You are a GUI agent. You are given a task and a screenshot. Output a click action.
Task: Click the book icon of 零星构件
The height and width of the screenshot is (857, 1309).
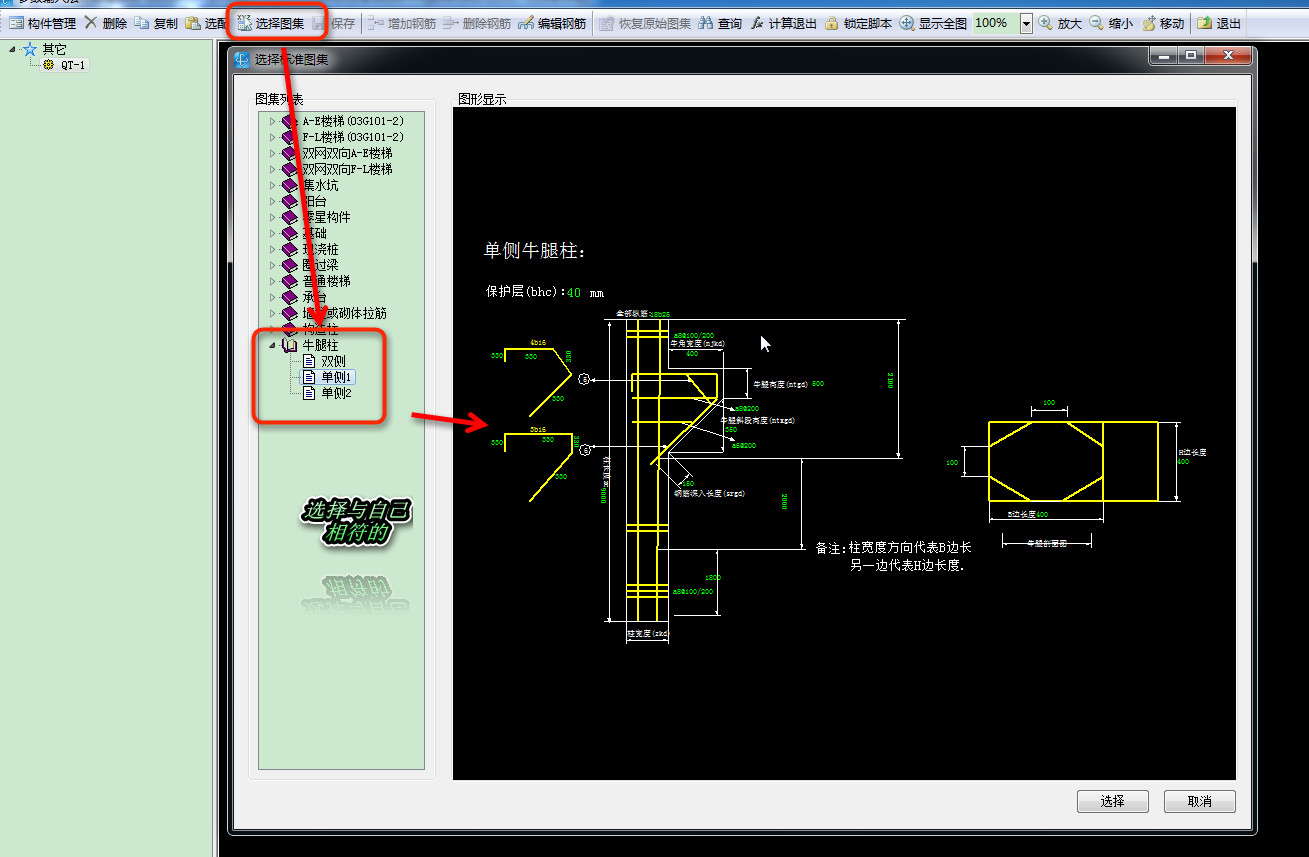tap(290, 217)
